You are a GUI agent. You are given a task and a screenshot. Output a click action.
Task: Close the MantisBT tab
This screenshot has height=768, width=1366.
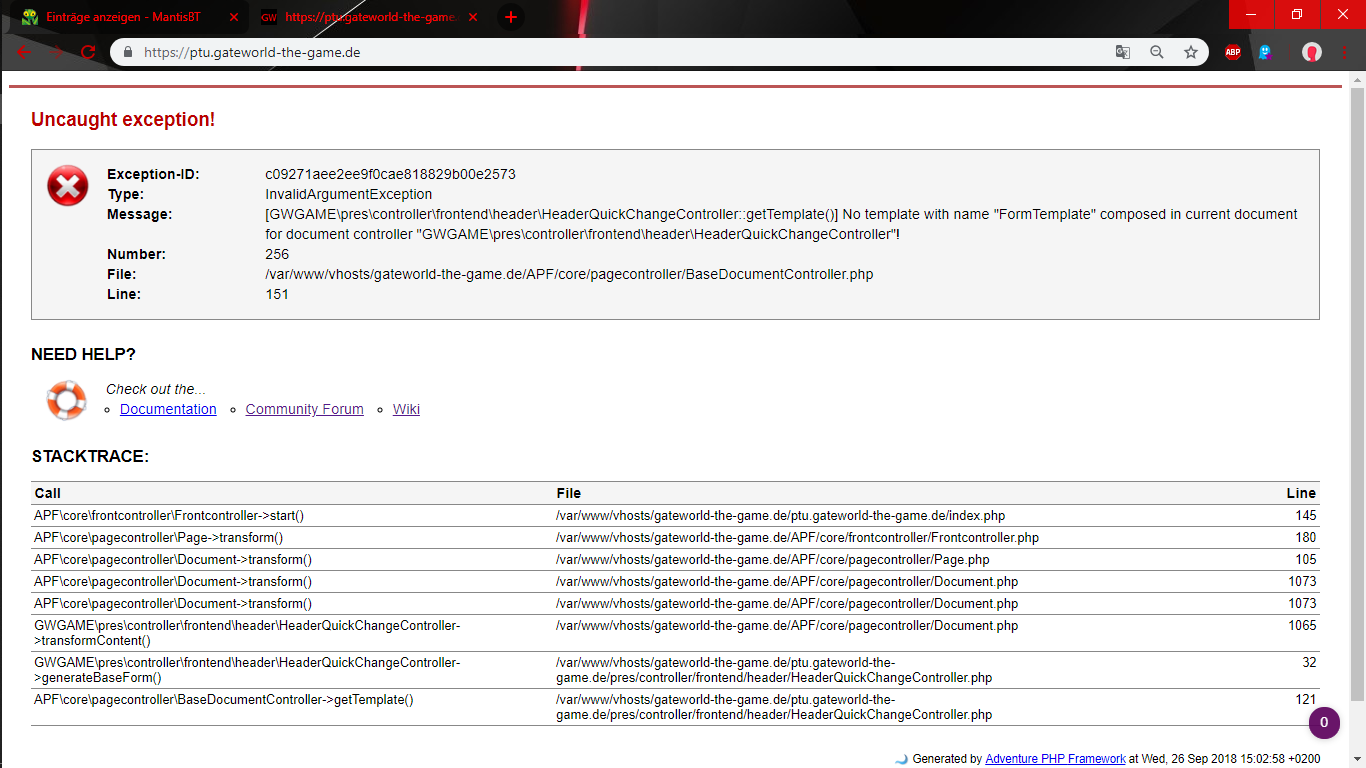[x=234, y=17]
